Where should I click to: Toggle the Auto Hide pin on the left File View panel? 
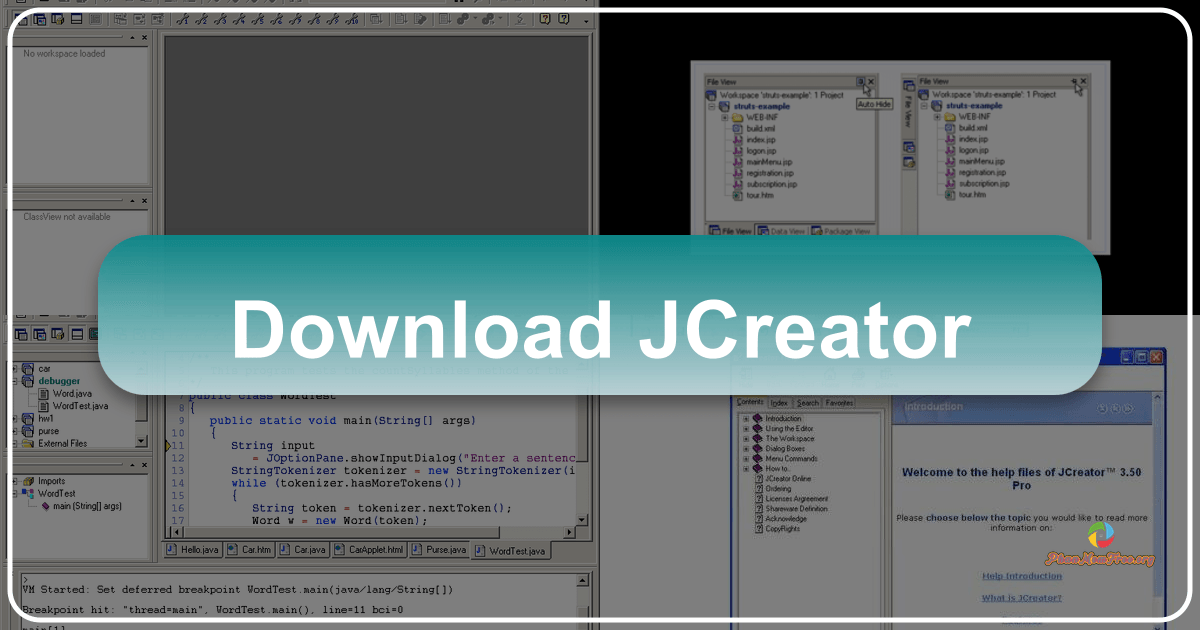pyautogui.click(x=860, y=82)
